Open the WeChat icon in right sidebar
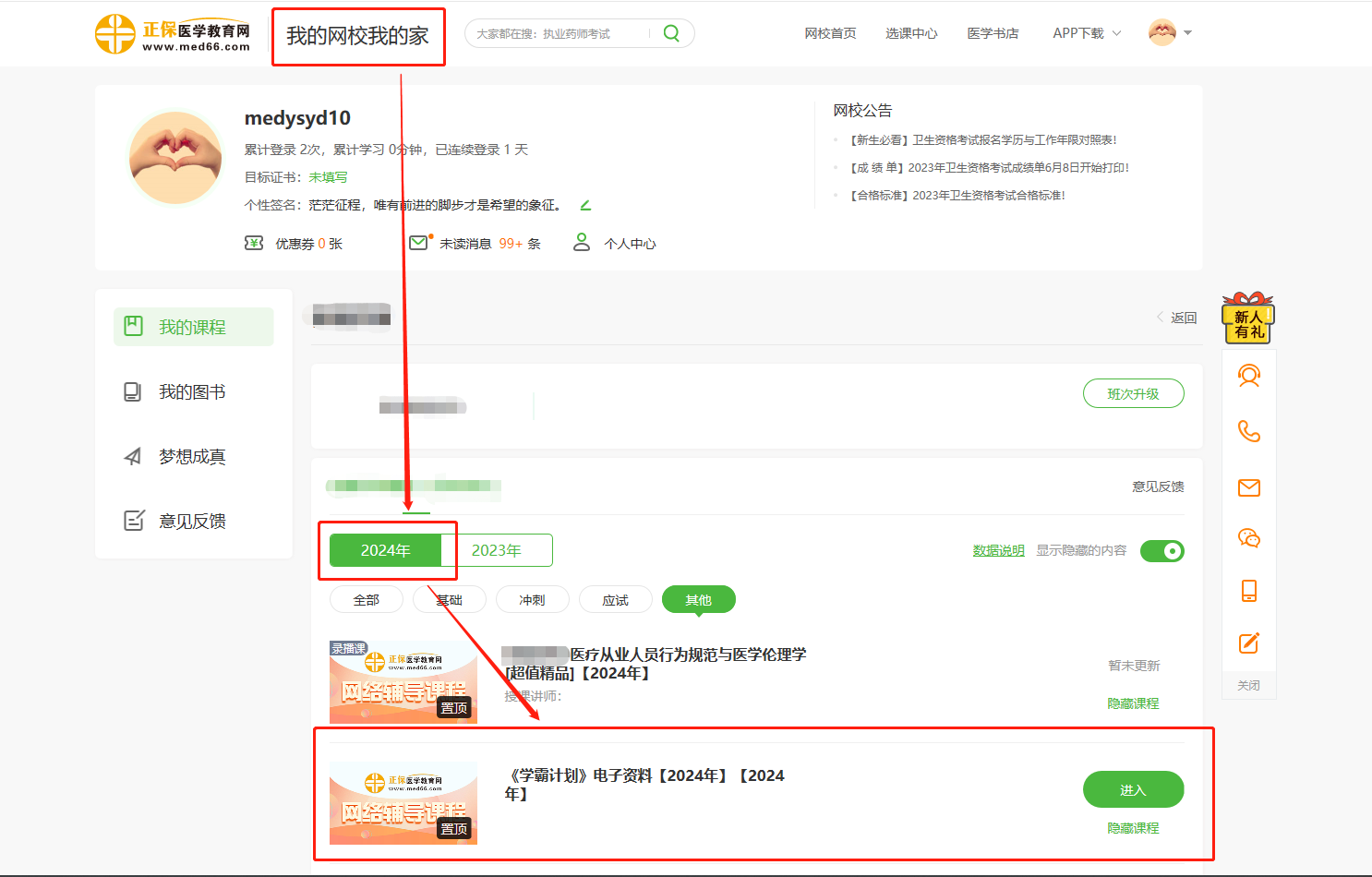Viewport: 1372px width, 877px height. tap(1248, 538)
